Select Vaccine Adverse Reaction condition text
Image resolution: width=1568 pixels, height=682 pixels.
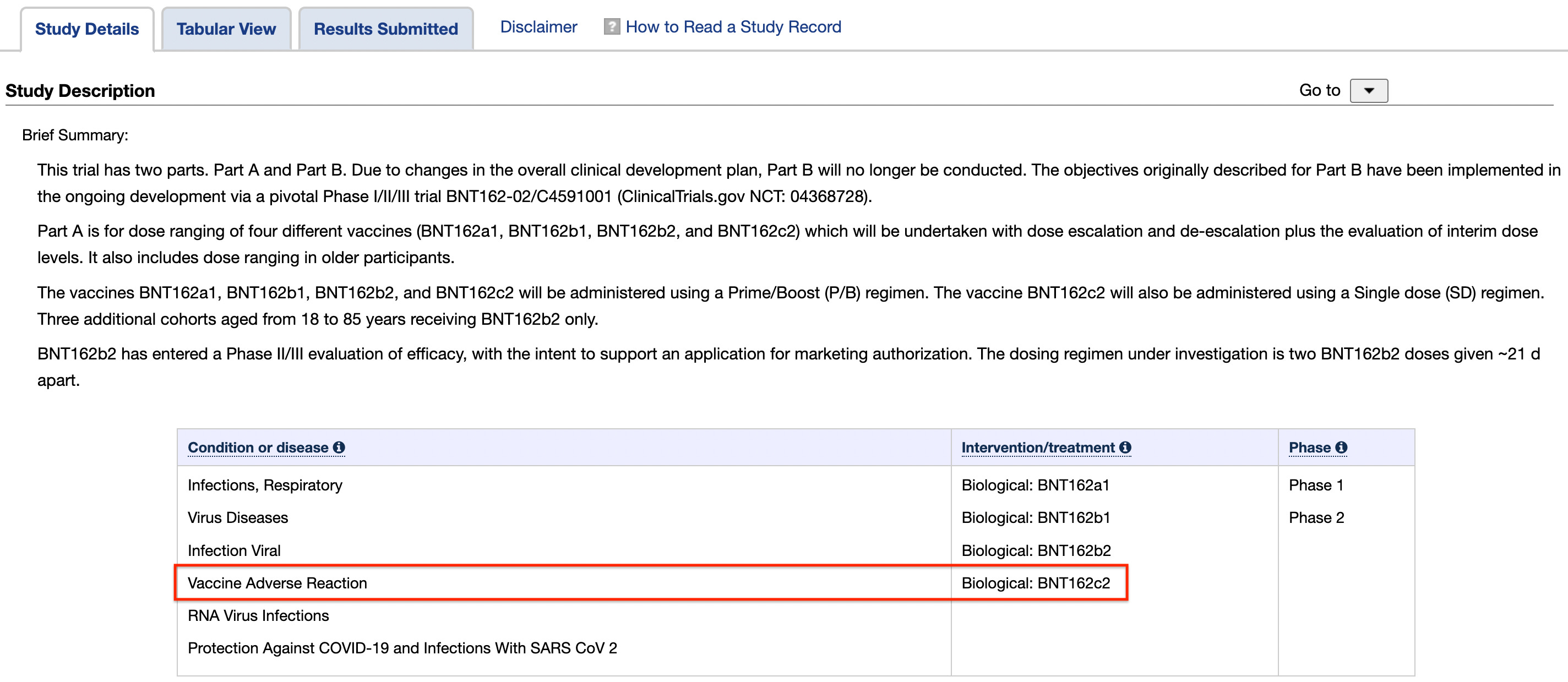[x=277, y=583]
